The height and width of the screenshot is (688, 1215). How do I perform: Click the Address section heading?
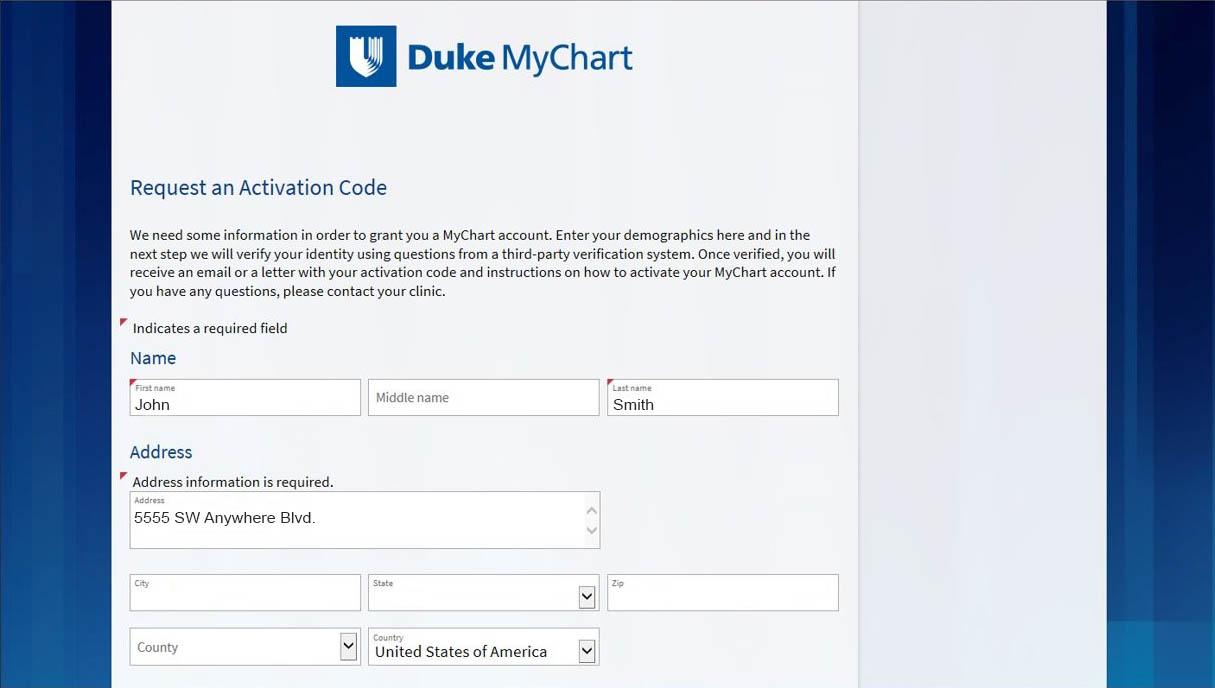[161, 452]
